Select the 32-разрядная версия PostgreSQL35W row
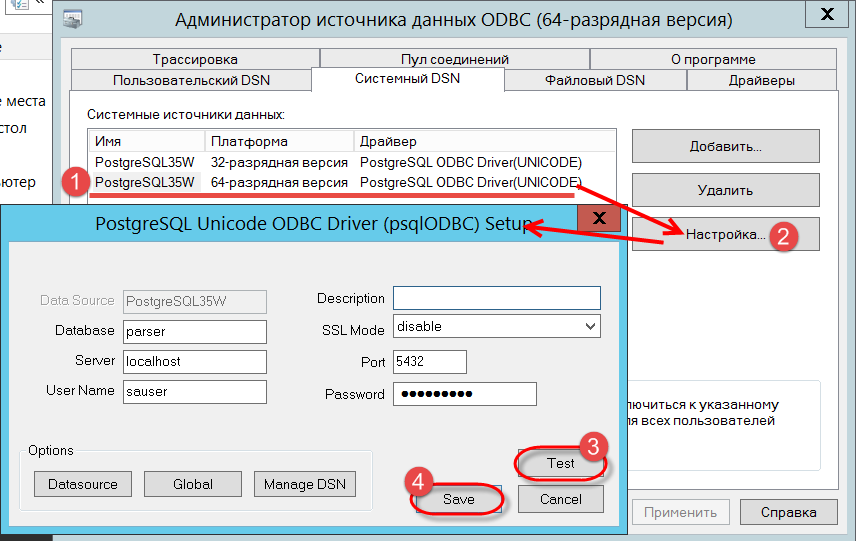The image size is (856, 541). (352, 162)
